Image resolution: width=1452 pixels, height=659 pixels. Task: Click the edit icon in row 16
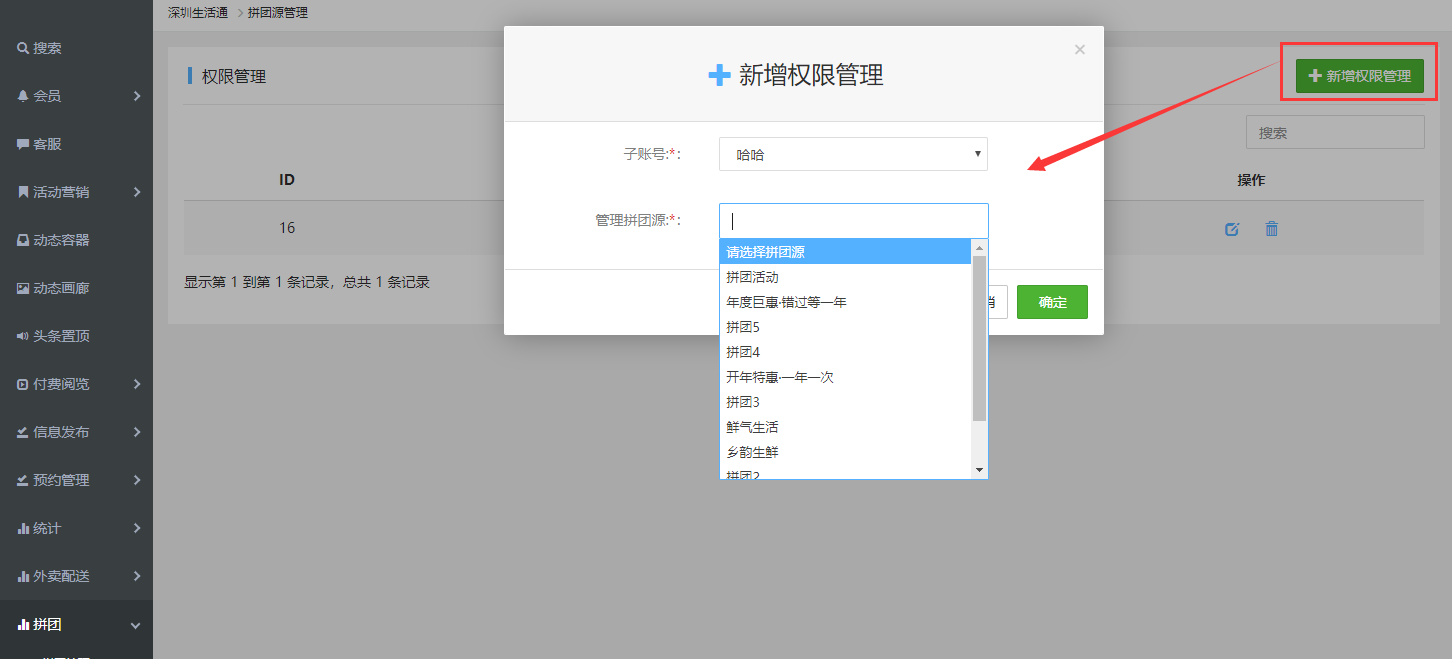(1232, 229)
